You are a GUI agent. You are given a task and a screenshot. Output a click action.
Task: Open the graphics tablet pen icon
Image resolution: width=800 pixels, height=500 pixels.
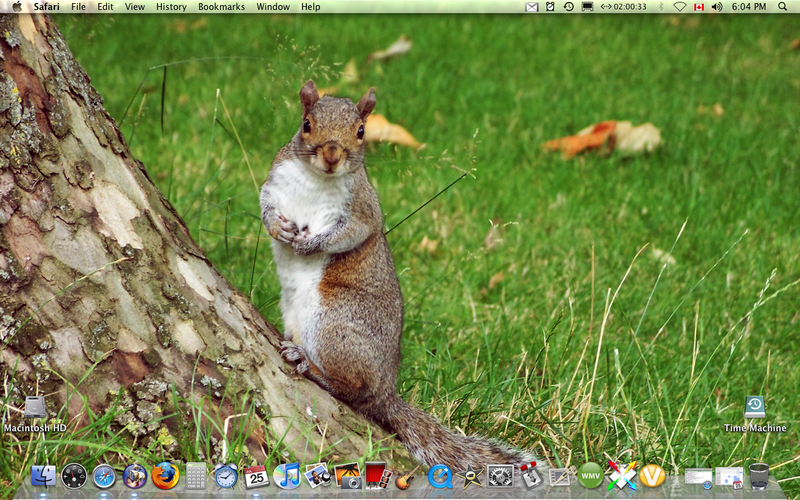tap(560, 477)
